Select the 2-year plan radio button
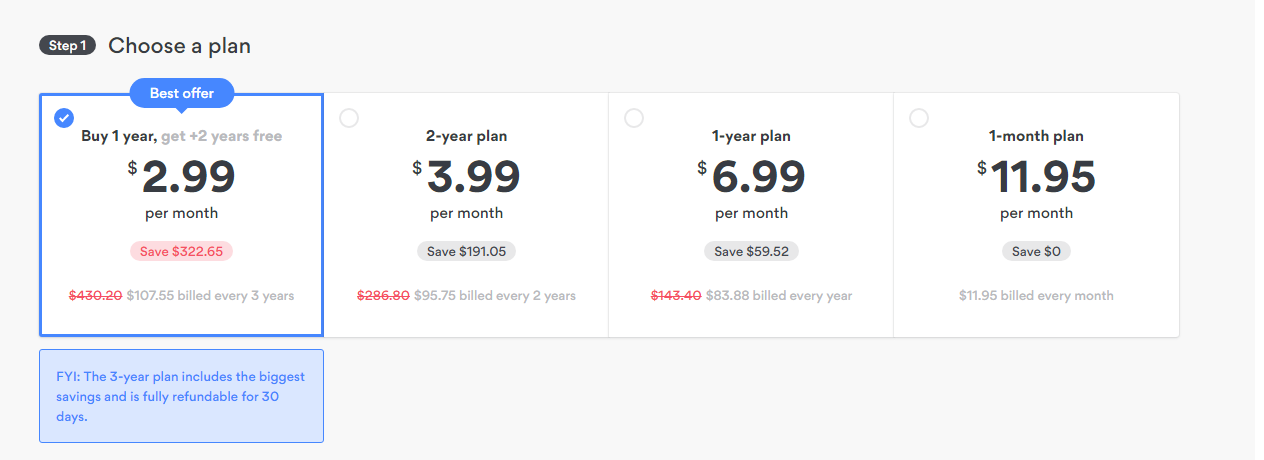Viewport: 1264px width, 460px height. [x=349, y=118]
